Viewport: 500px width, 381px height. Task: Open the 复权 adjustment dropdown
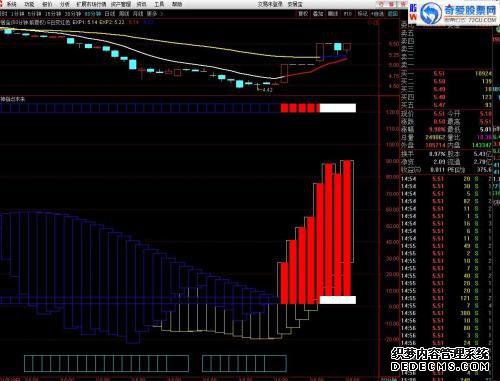pyautogui.click(x=303, y=14)
